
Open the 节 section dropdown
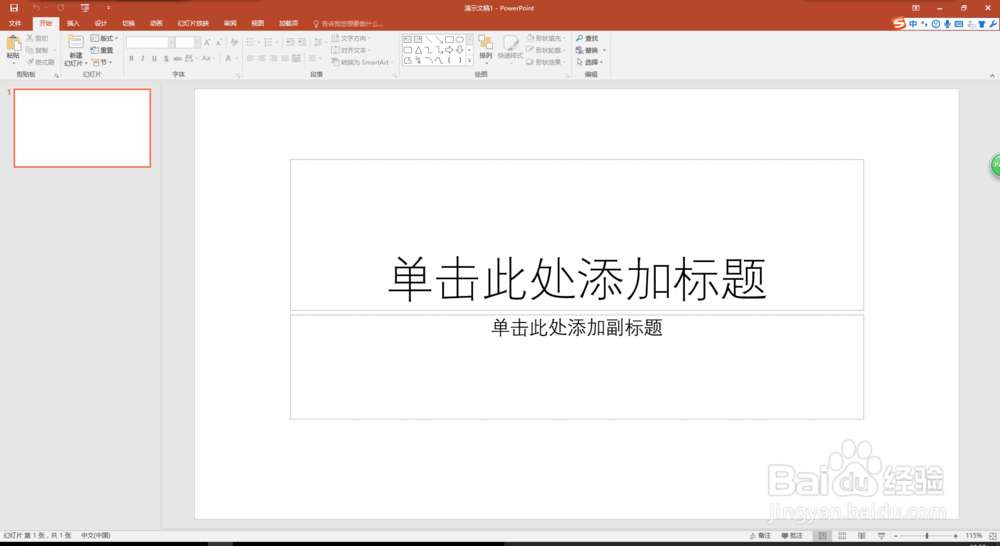pyautogui.click(x=102, y=63)
